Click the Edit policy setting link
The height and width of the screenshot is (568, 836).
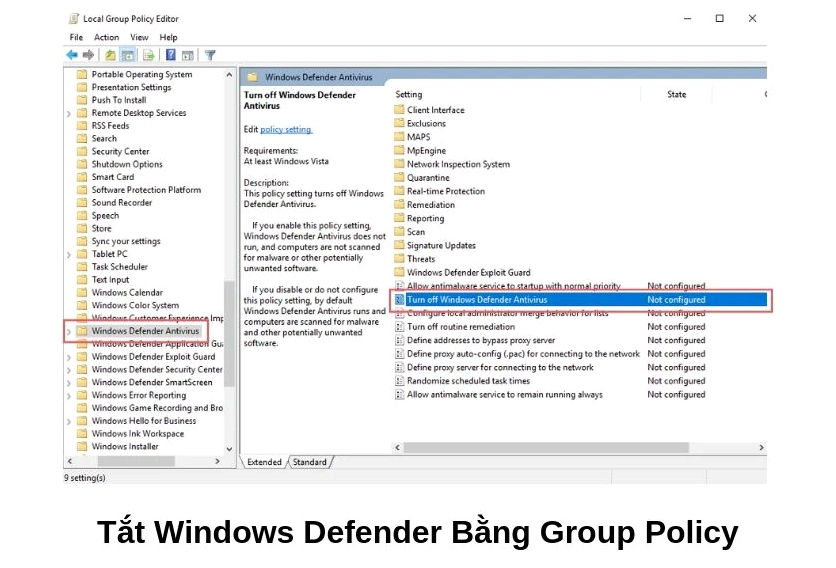click(x=286, y=130)
